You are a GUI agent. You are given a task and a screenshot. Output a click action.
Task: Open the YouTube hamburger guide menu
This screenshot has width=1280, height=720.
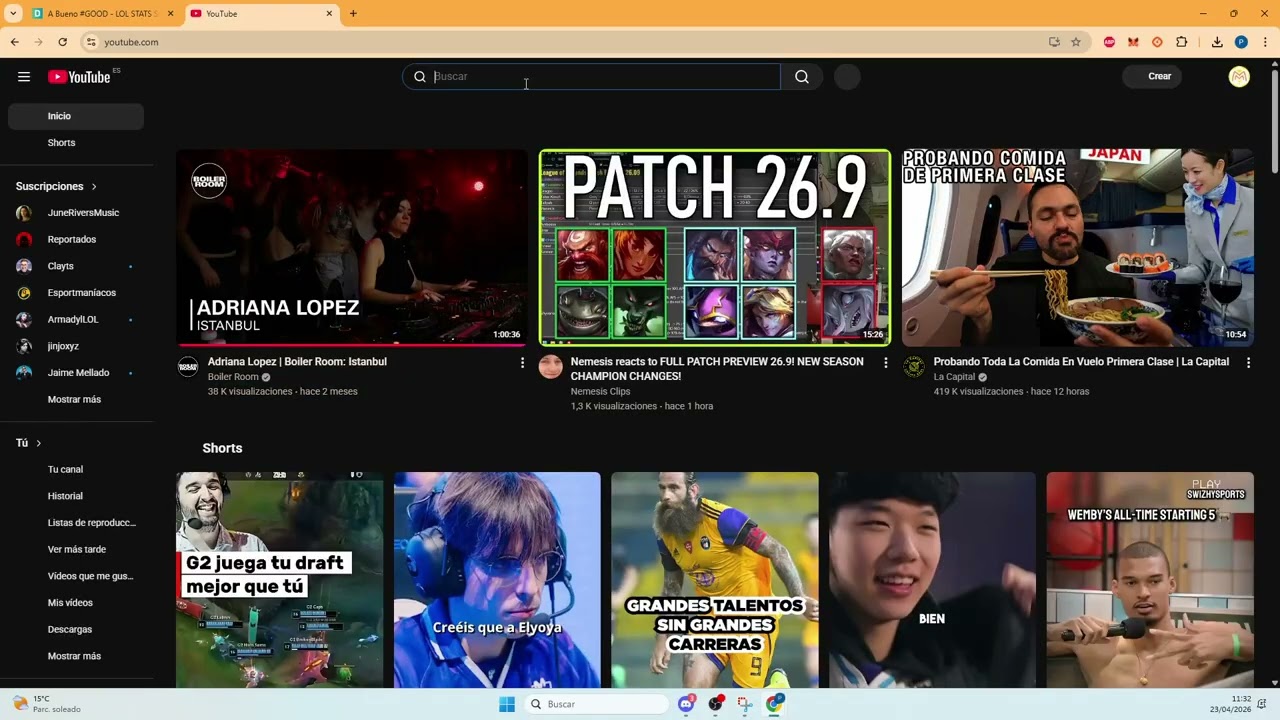pos(24,77)
